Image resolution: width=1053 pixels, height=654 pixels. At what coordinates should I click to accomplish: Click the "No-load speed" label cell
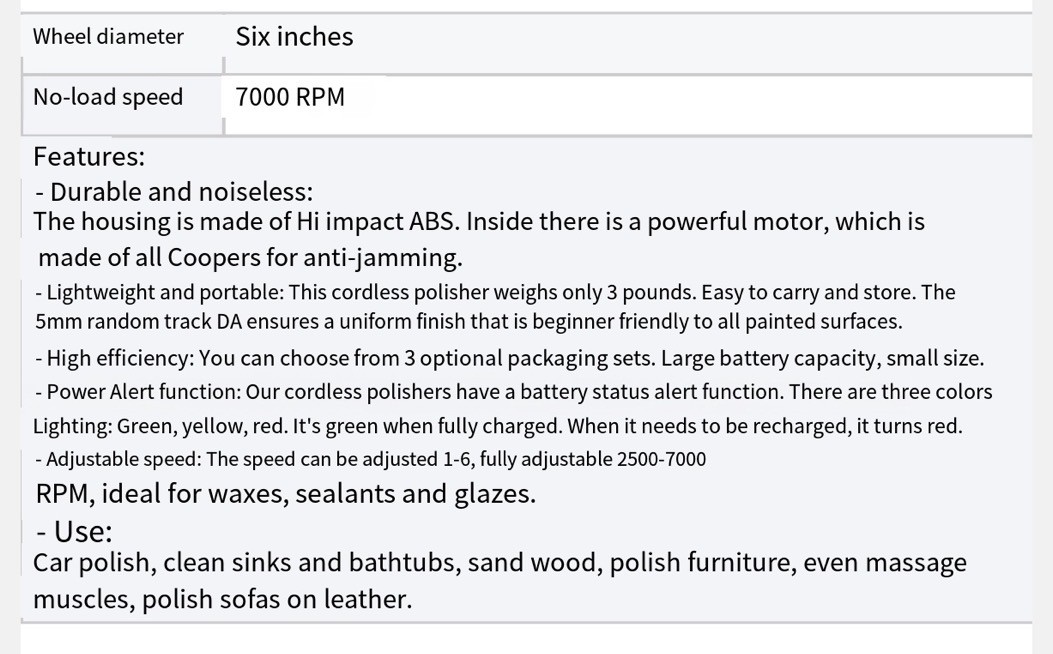pyautogui.click(x=108, y=97)
